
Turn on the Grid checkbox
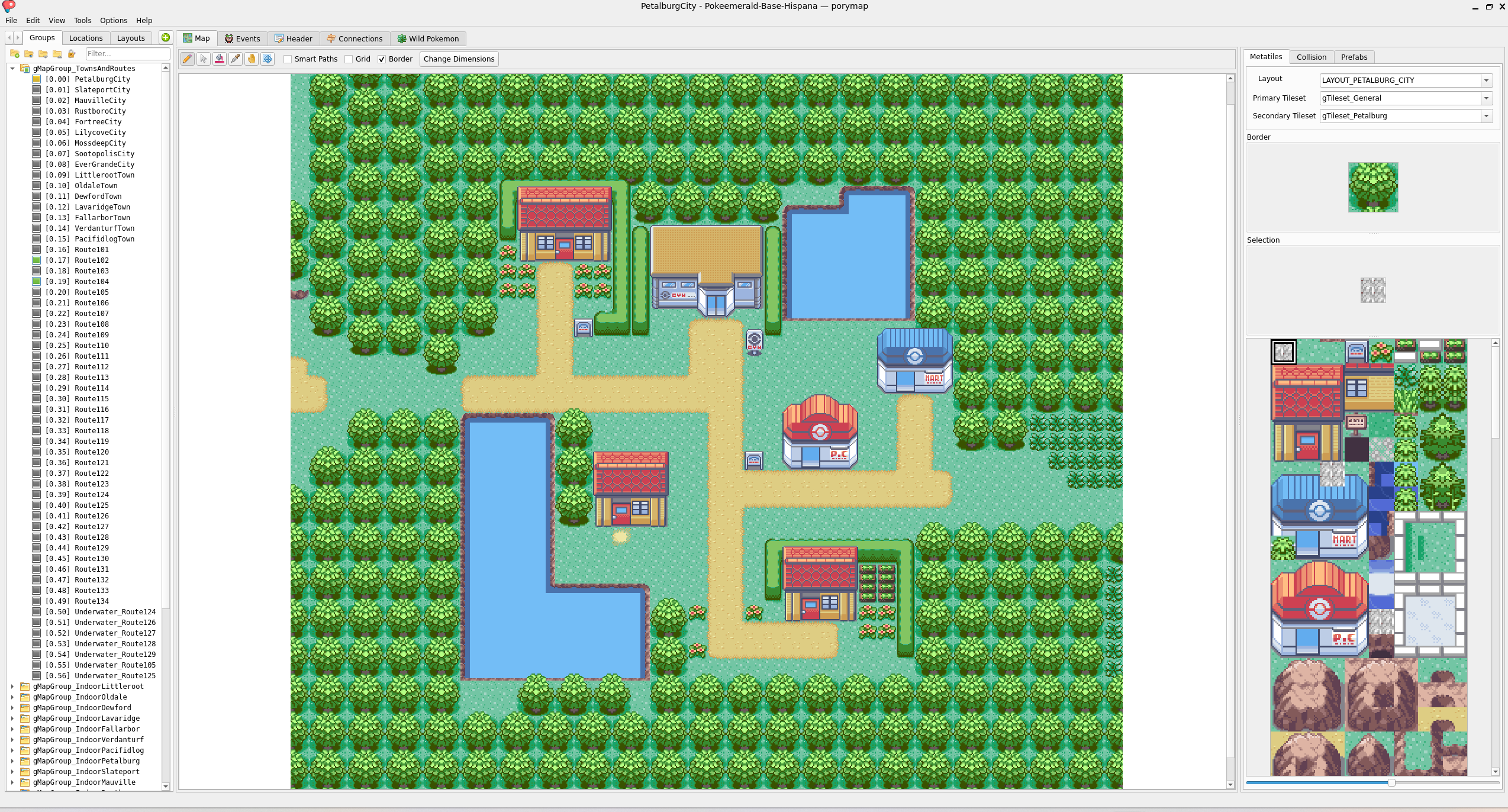349,59
